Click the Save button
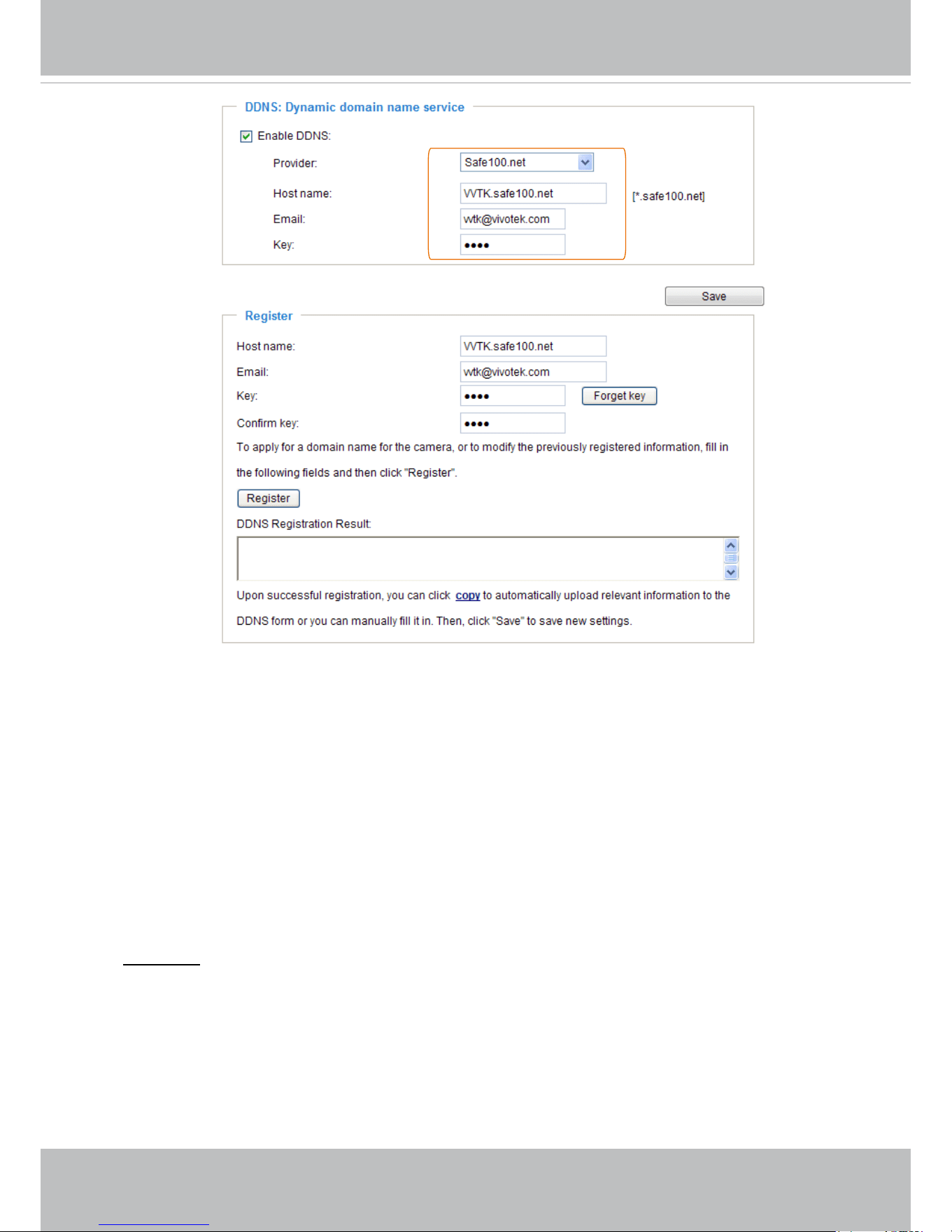 (714, 297)
